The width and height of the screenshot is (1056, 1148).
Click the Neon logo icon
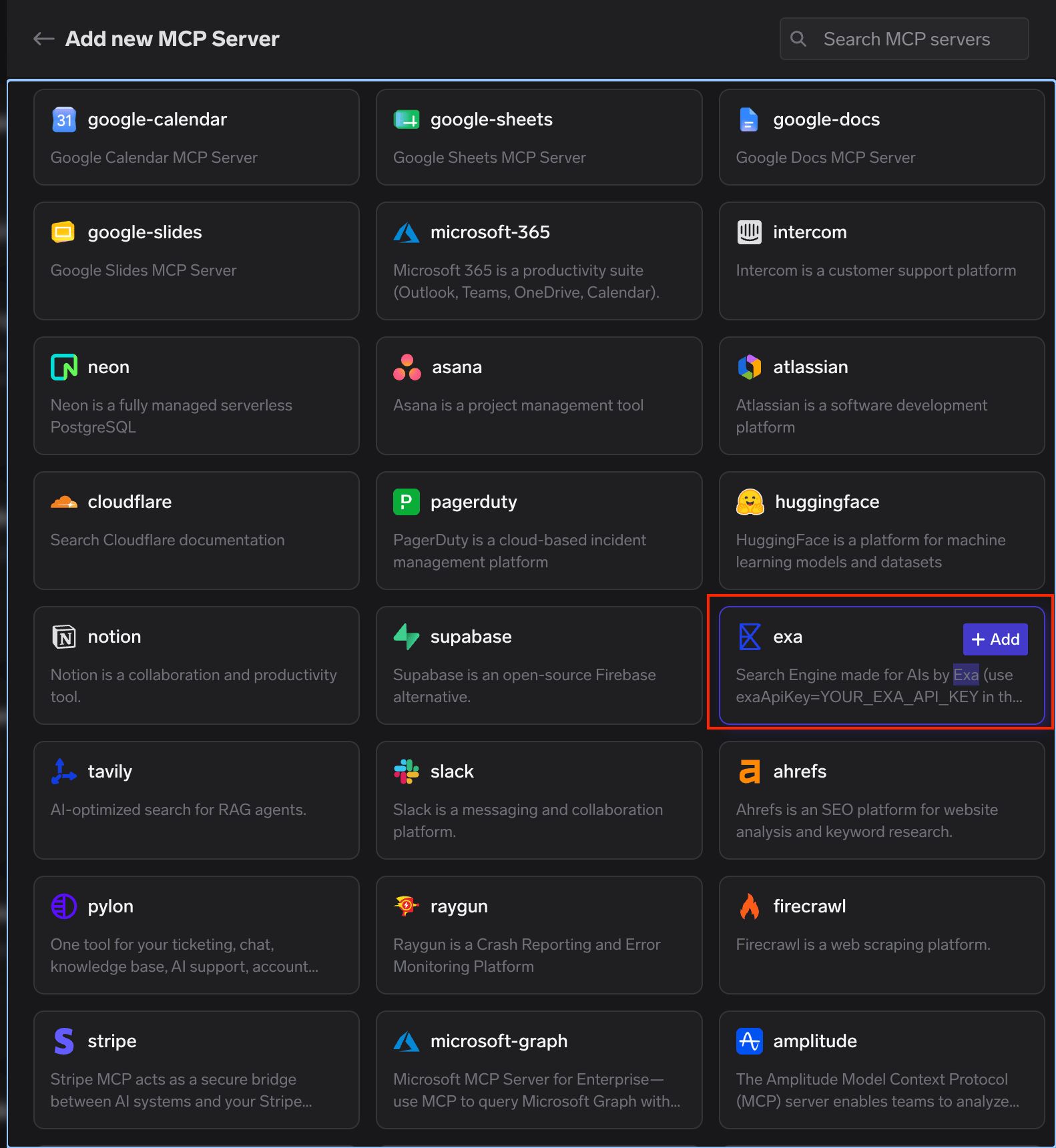pos(64,367)
